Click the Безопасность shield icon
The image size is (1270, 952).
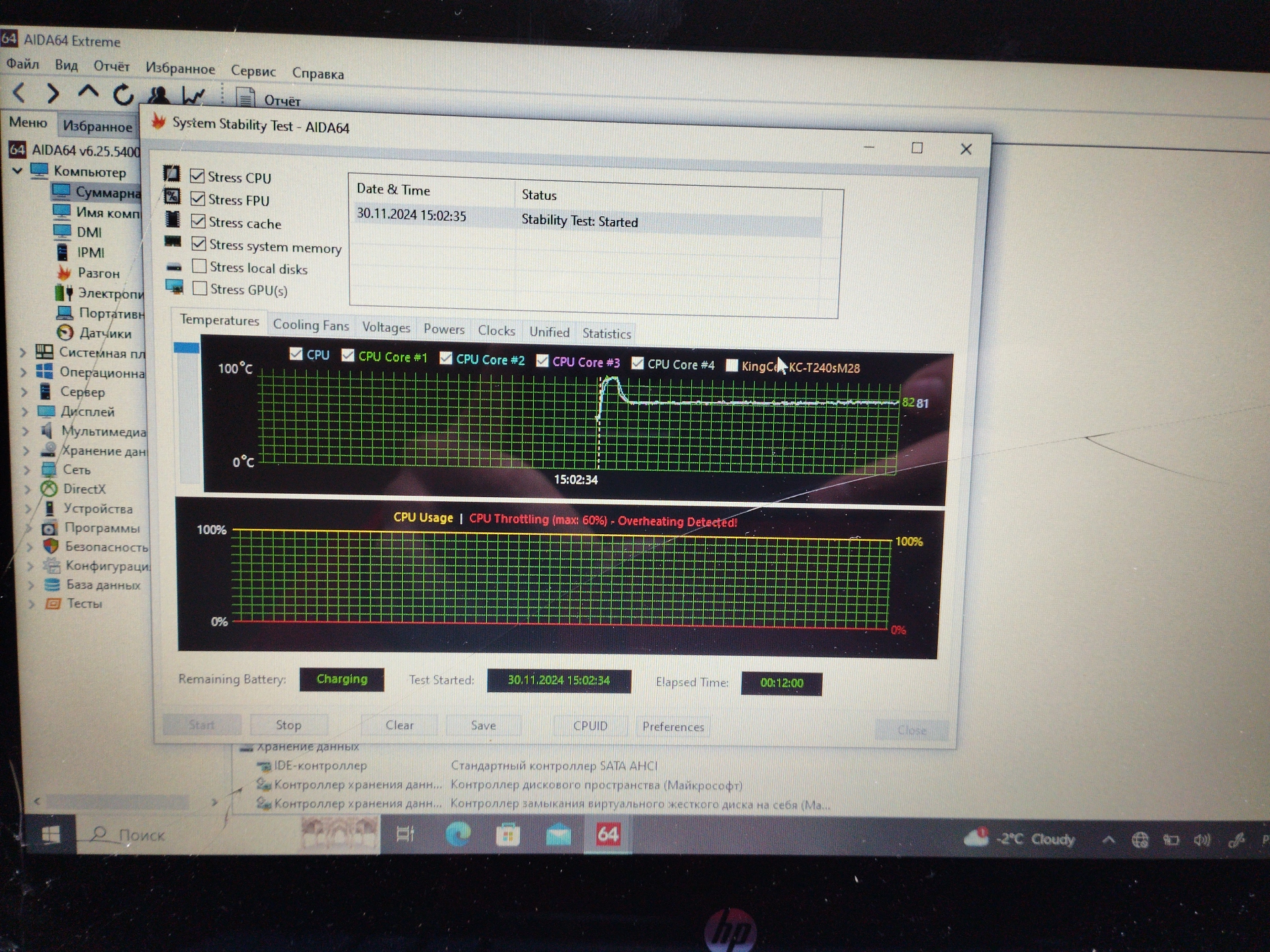click(50, 546)
